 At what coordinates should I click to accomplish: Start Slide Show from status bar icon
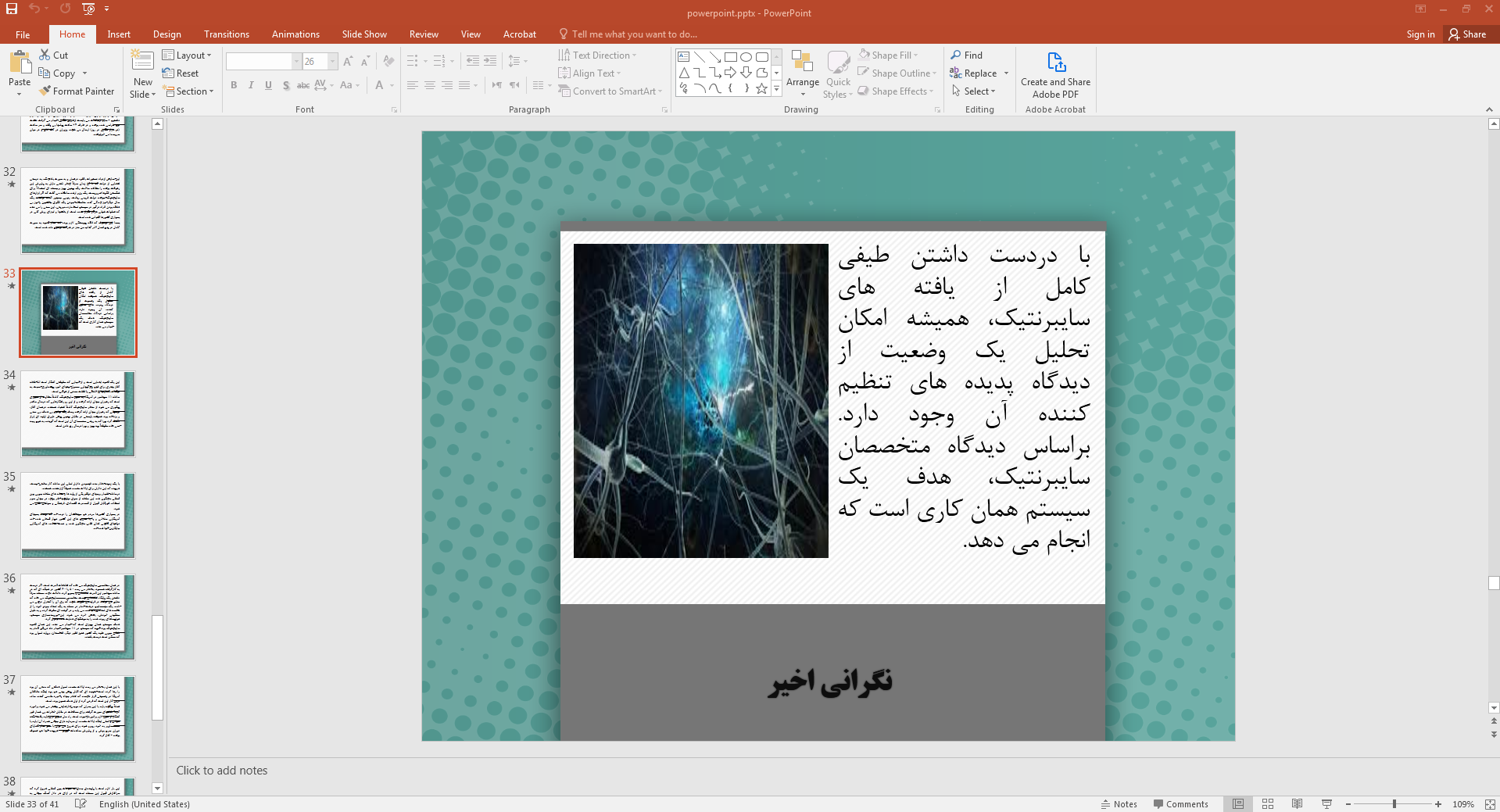point(1326,803)
